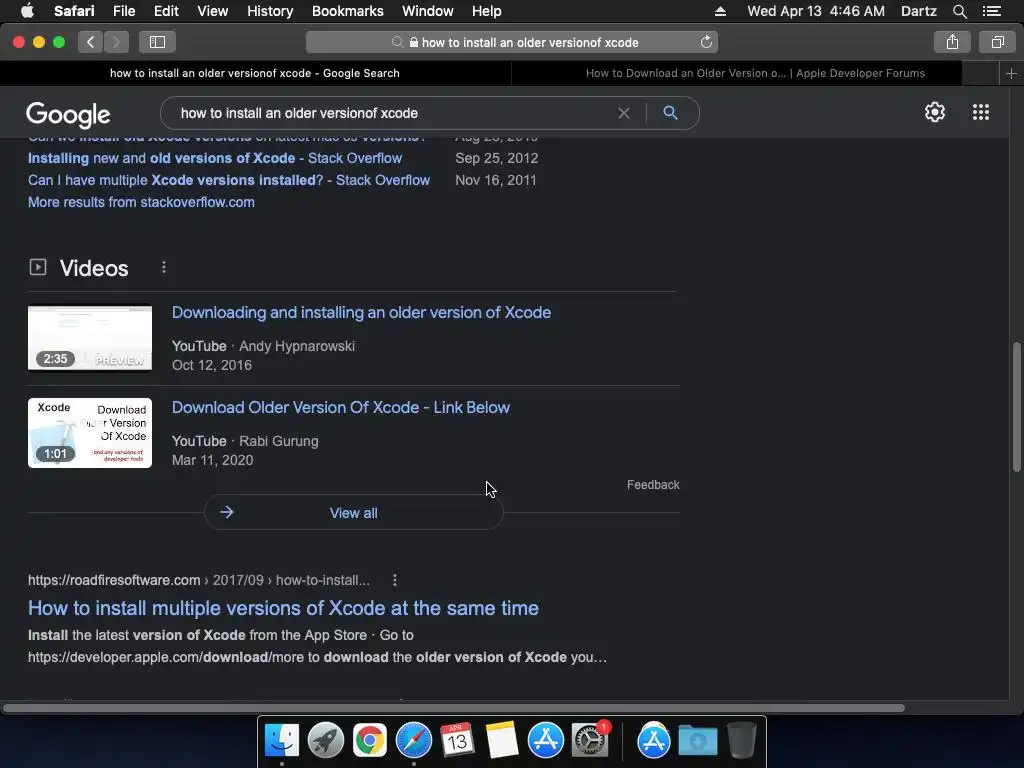
Task: Open Spotlight search in the menu bar
Action: tap(959, 11)
